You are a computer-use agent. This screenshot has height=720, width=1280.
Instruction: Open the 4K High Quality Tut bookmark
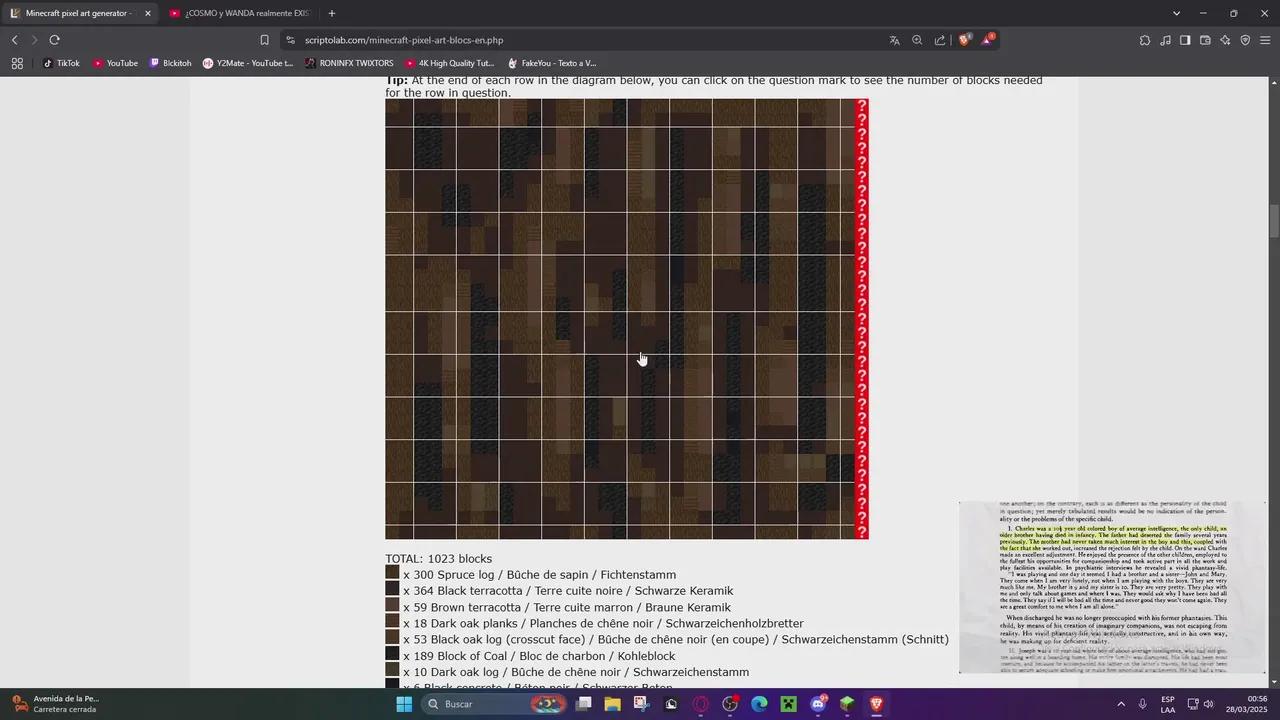449,63
